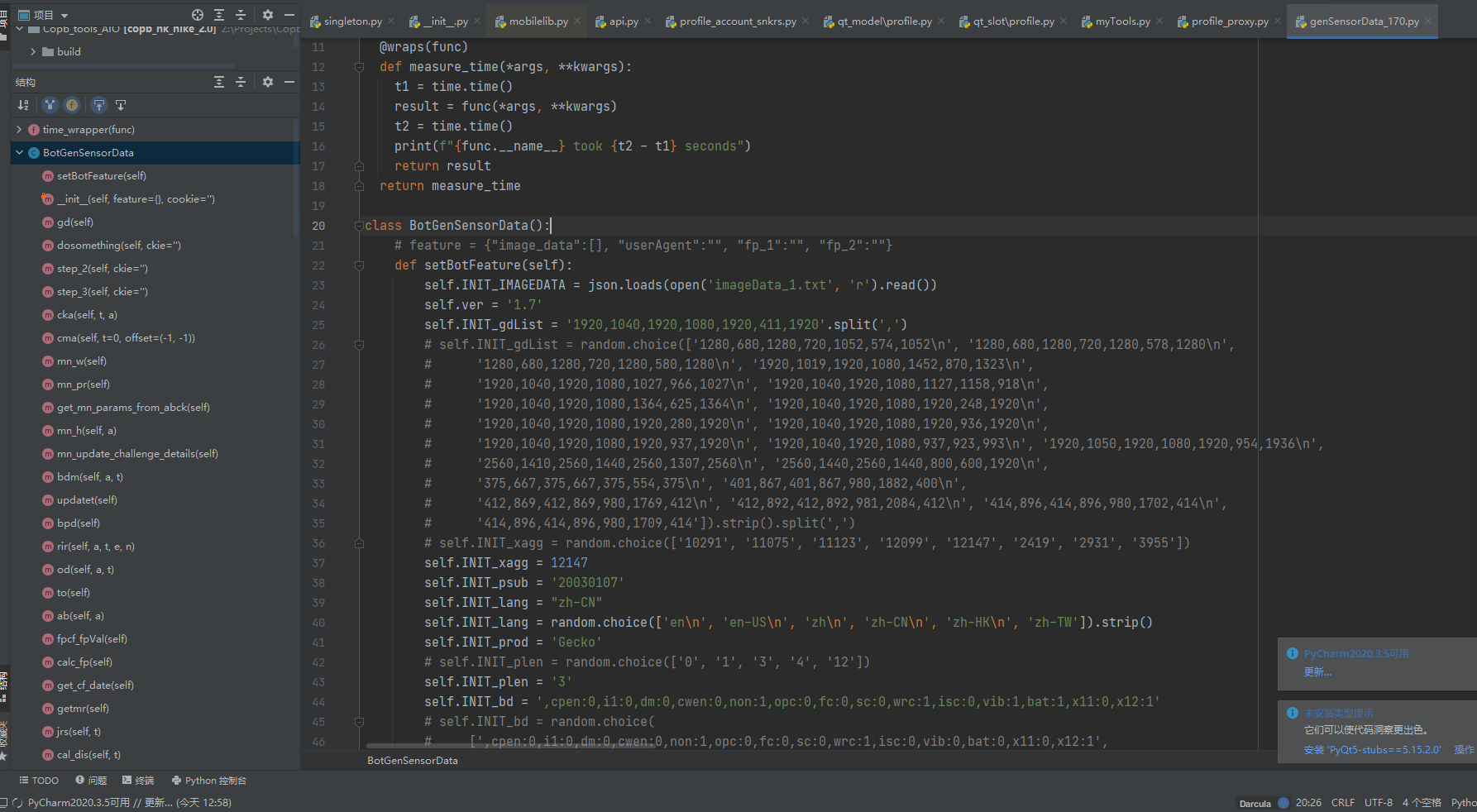Expand the build folder
The height and width of the screenshot is (812, 1477).
tap(33, 51)
